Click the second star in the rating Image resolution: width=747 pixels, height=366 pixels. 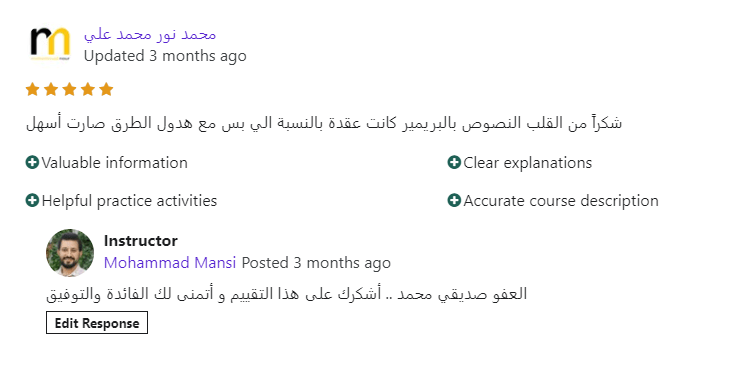(x=51, y=89)
